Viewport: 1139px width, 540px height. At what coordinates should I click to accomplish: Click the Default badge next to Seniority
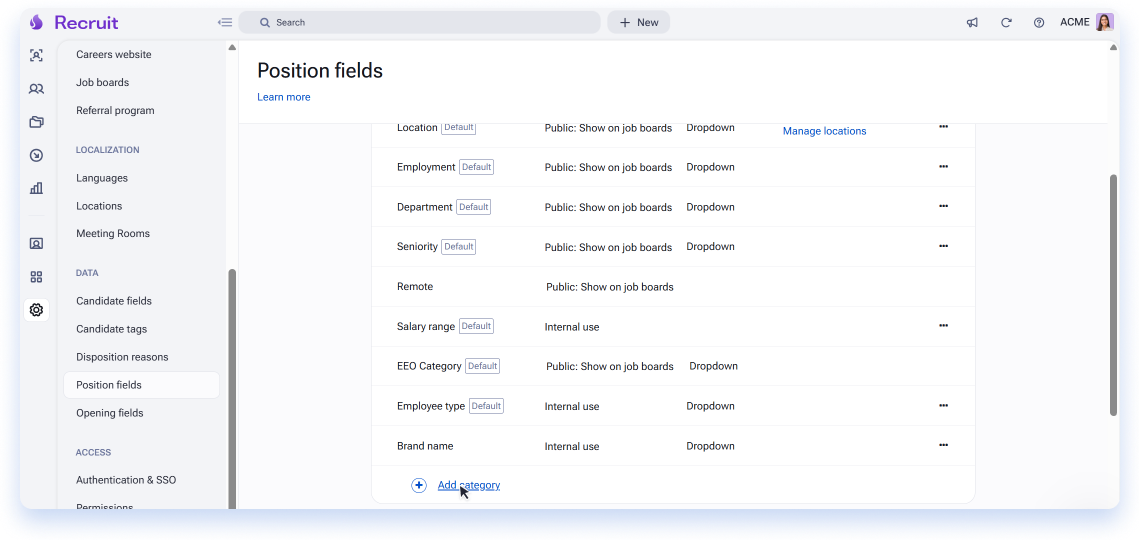[x=458, y=246]
